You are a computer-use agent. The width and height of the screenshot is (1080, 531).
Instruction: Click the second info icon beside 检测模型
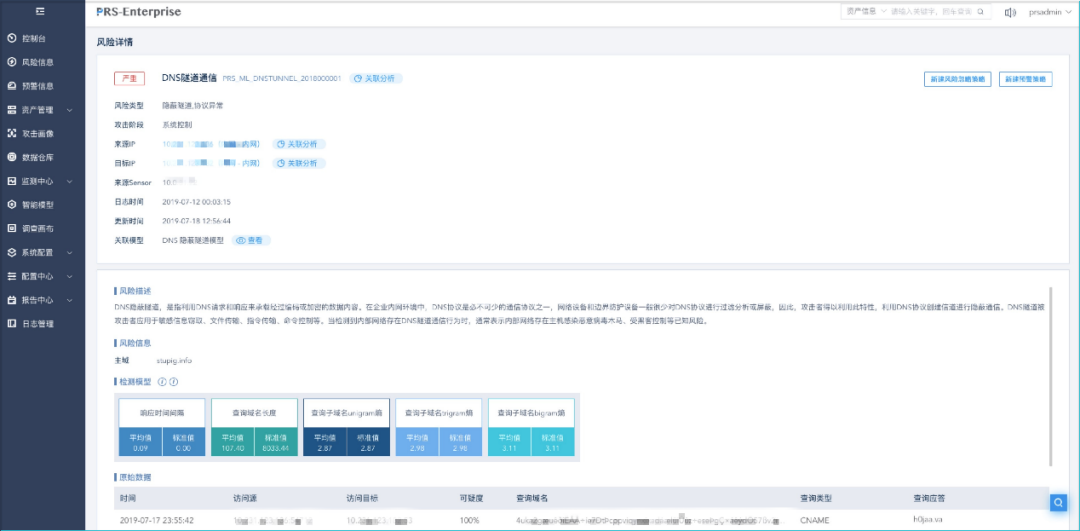(x=174, y=382)
